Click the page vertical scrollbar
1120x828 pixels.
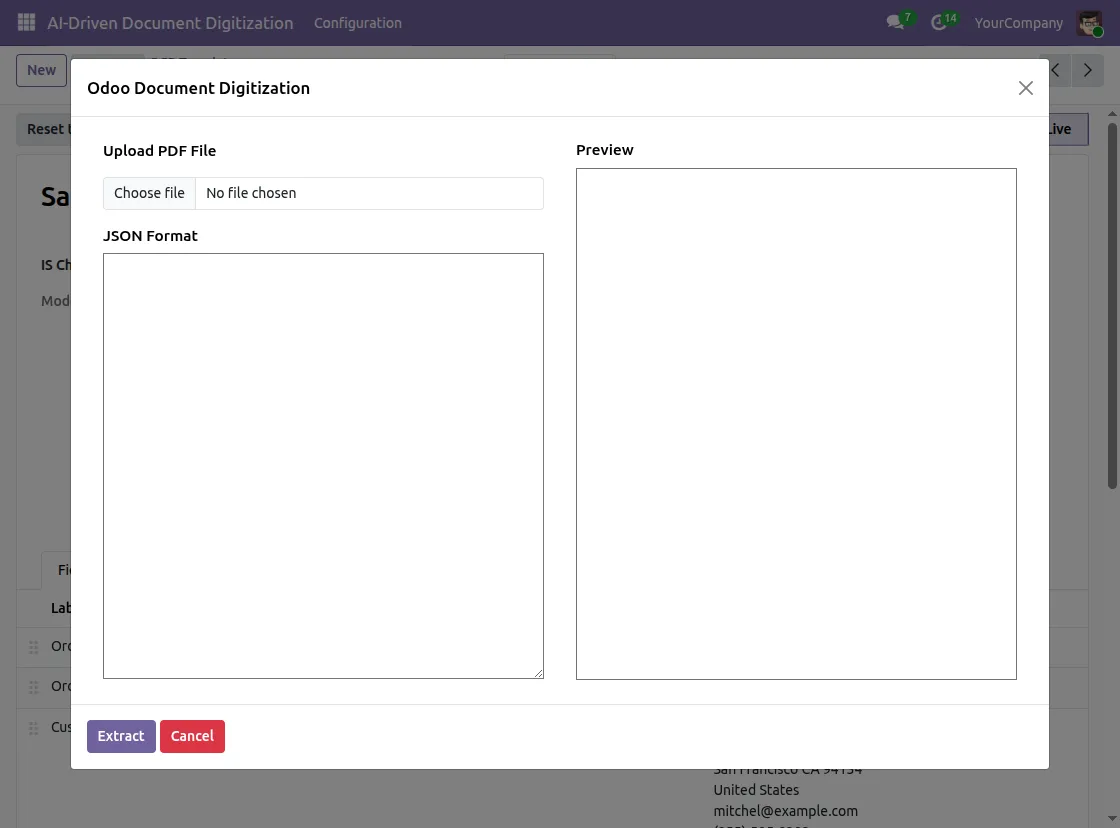pos(1112,306)
